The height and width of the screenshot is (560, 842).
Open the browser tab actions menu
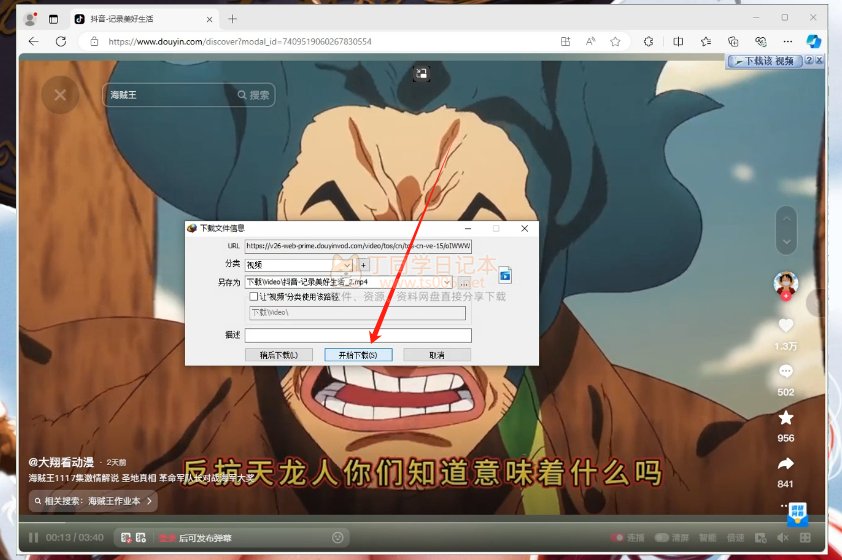click(53, 19)
